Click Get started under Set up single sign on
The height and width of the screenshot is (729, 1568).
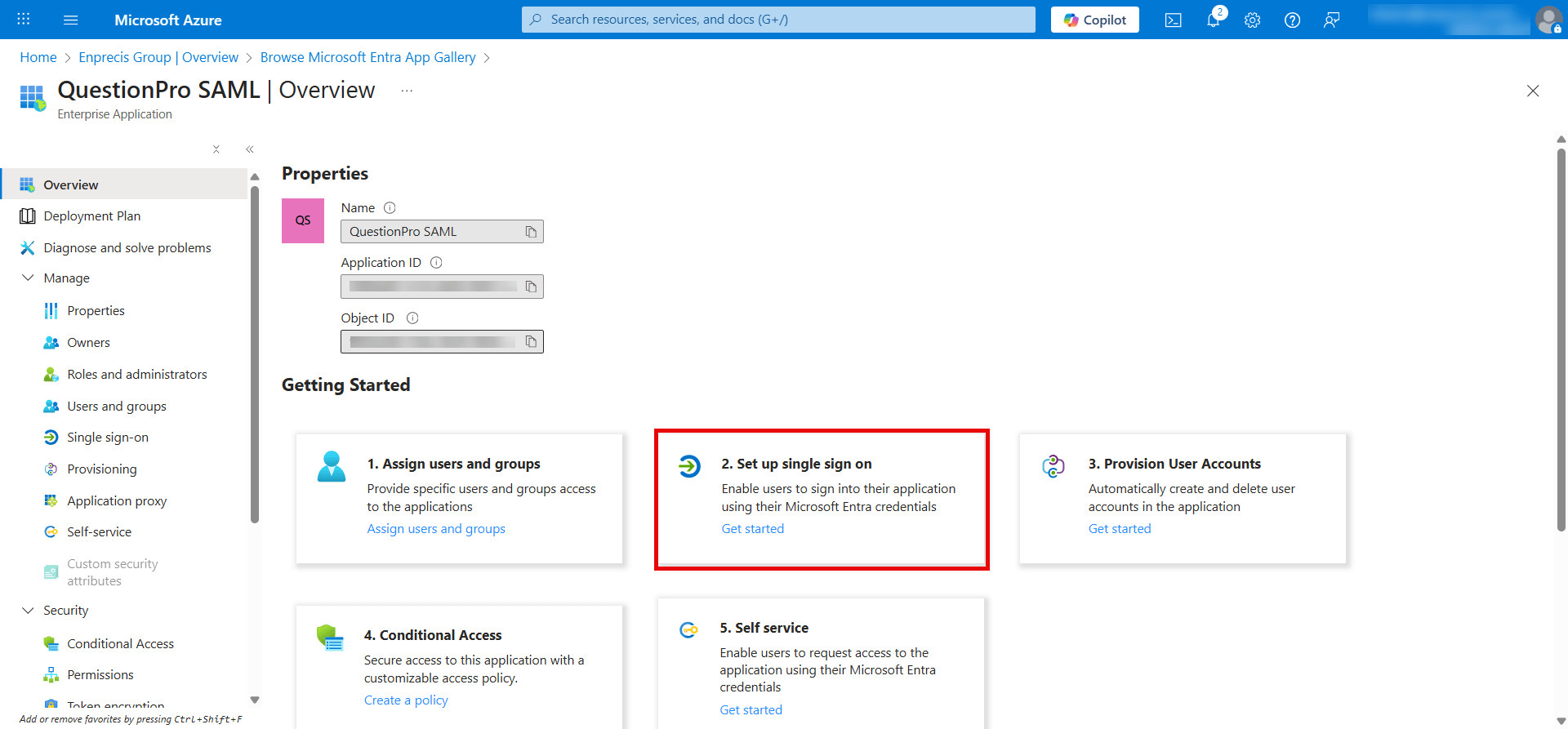click(x=752, y=529)
